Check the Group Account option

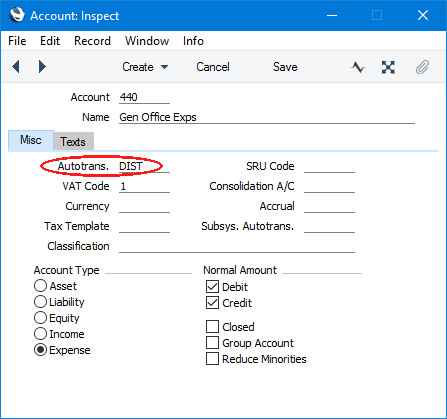(212, 343)
